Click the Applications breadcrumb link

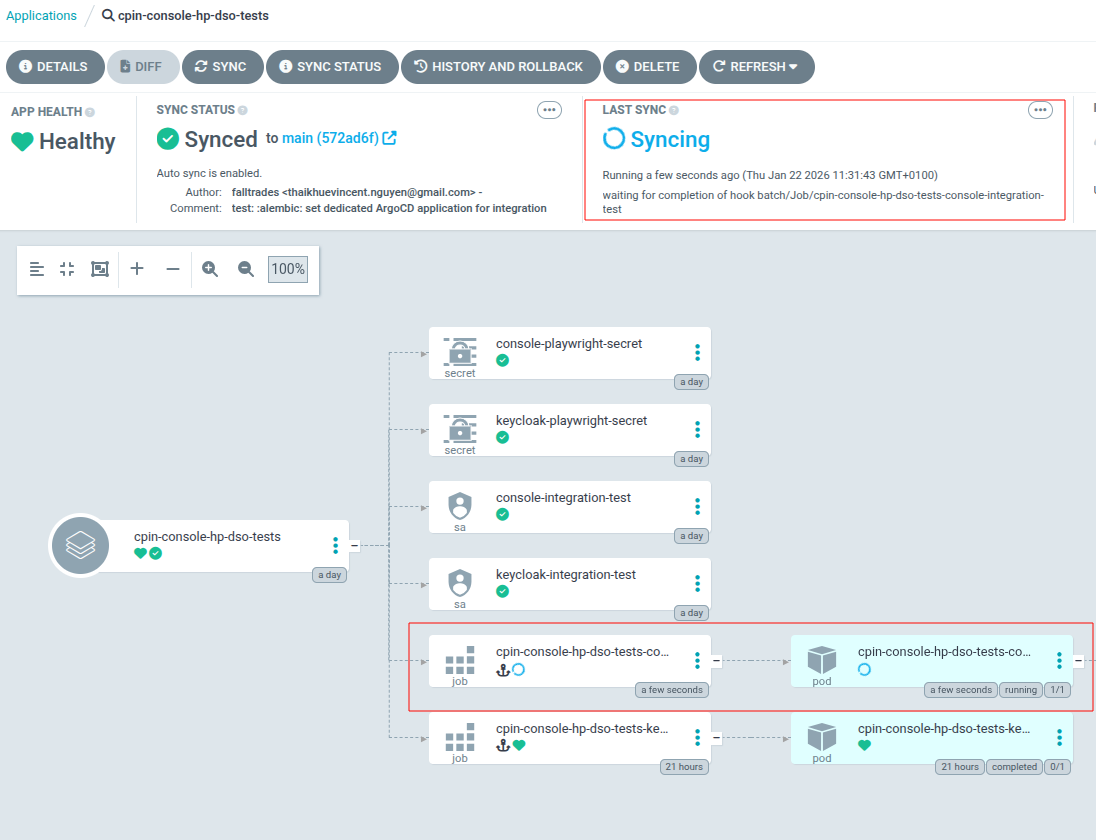pyautogui.click(x=41, y=16)
